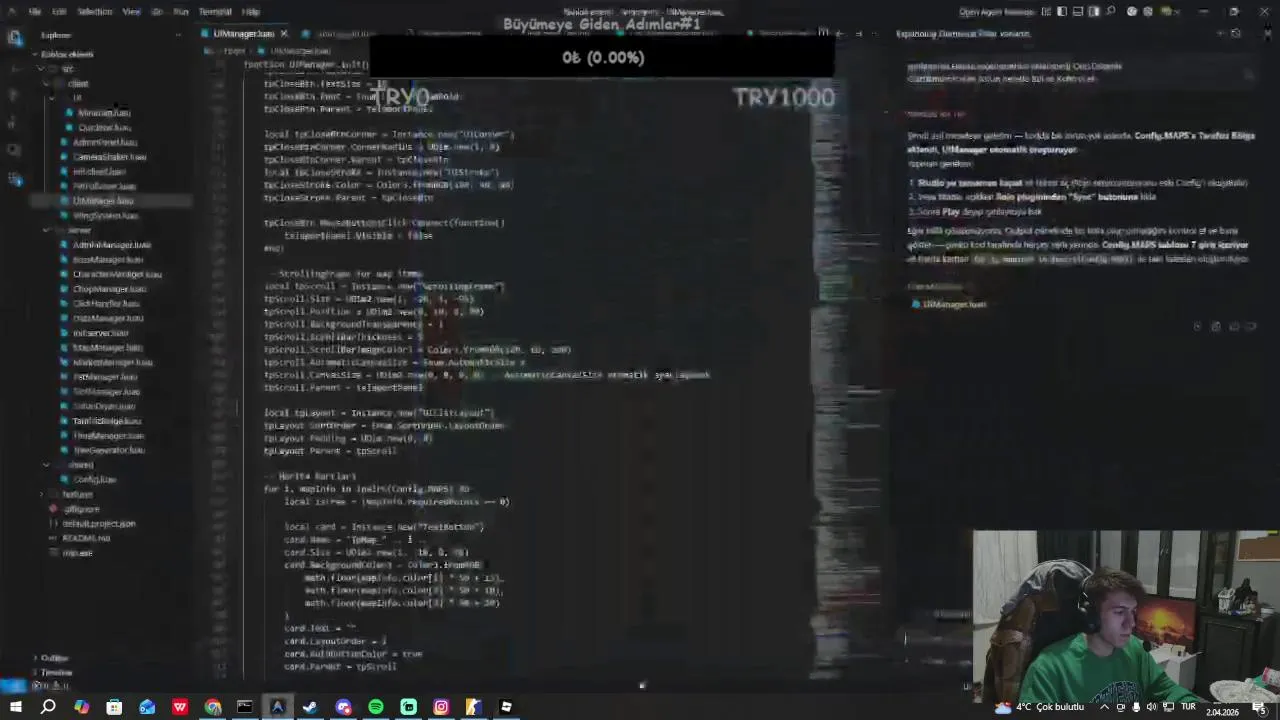The width and height of the screenshot is (1280, 720).
Task: Open the terminal app from taskbar
Action: coord(245,707)
